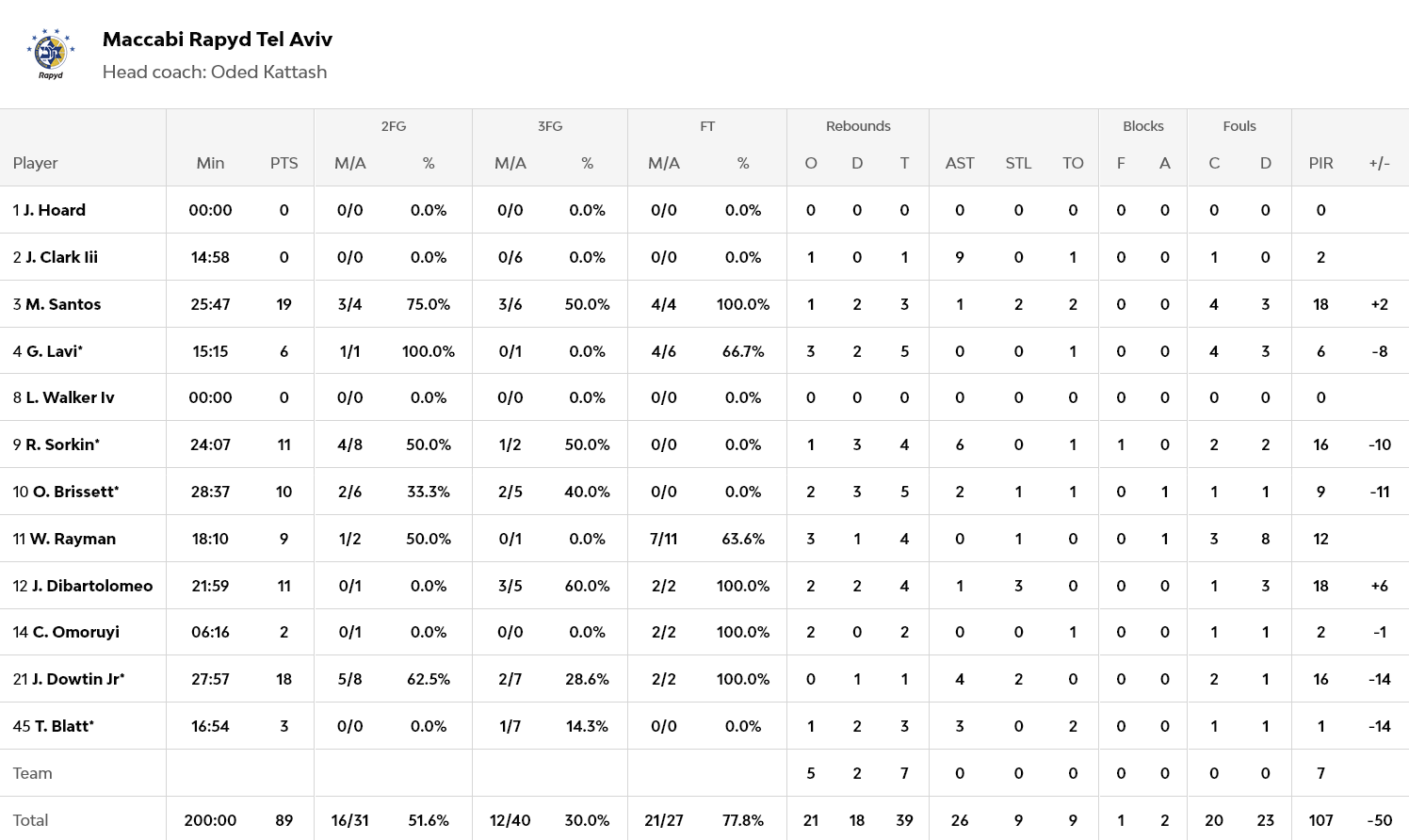Image resolution: width=1409 pixels, height=840 pixels.
Task: Sort by STL column header
Action: pos(1018,163)
